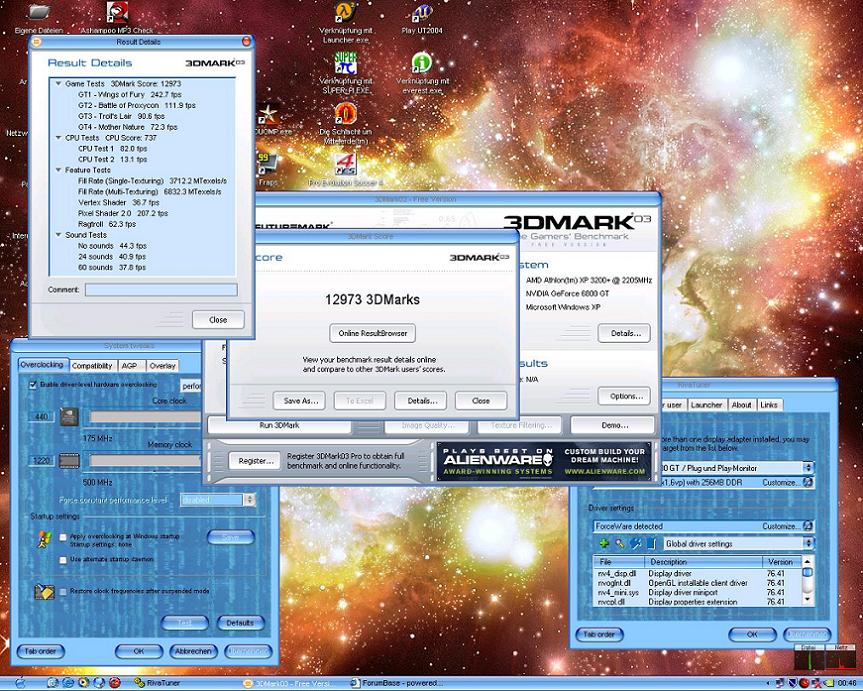Click the Register... button

point(256,461)
